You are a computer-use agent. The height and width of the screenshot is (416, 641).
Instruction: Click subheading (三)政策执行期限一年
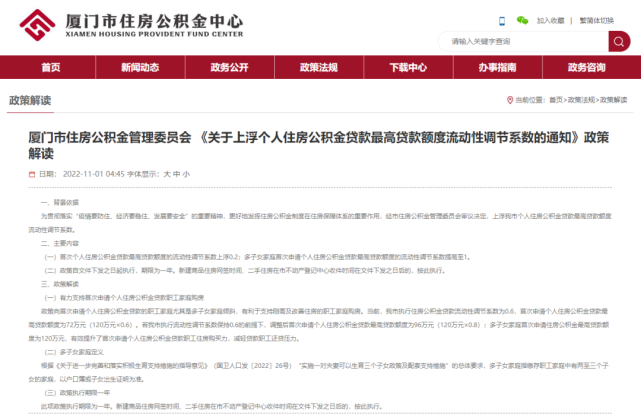point(77,393)
